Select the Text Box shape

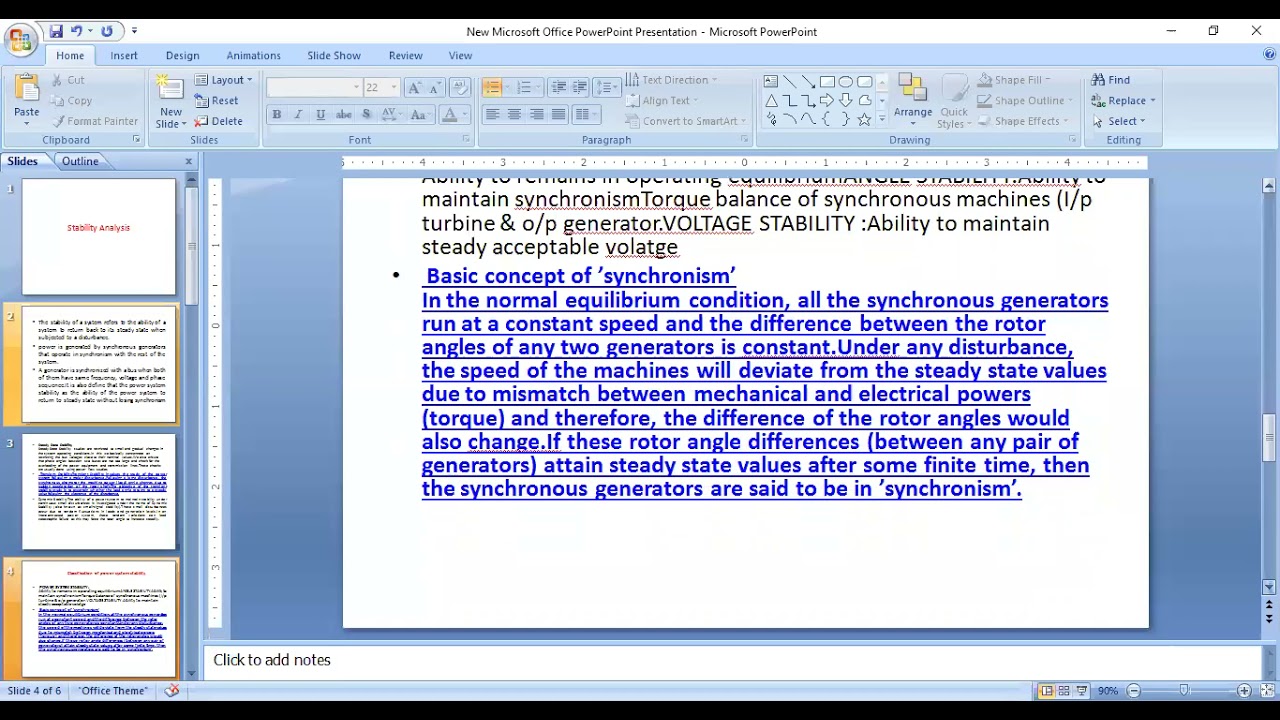pos(771,81)
